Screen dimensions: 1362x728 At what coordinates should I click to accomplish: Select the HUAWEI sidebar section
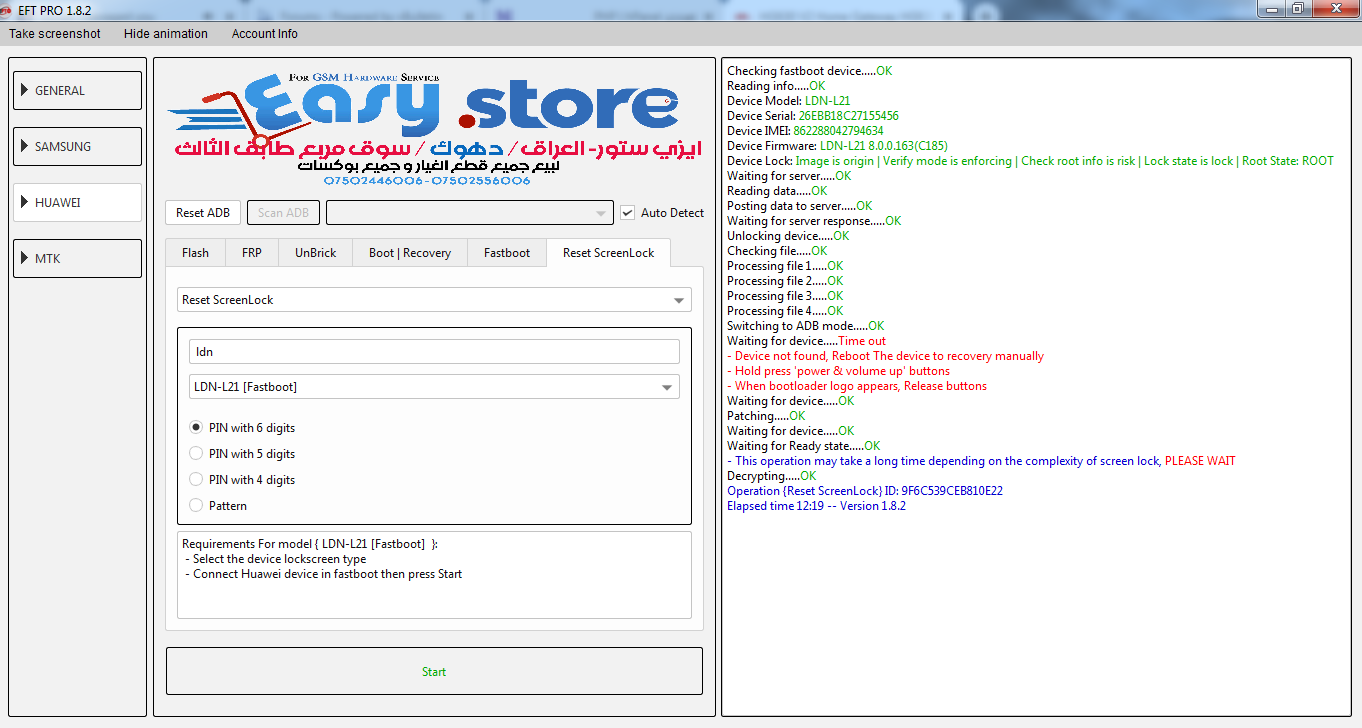77,202
